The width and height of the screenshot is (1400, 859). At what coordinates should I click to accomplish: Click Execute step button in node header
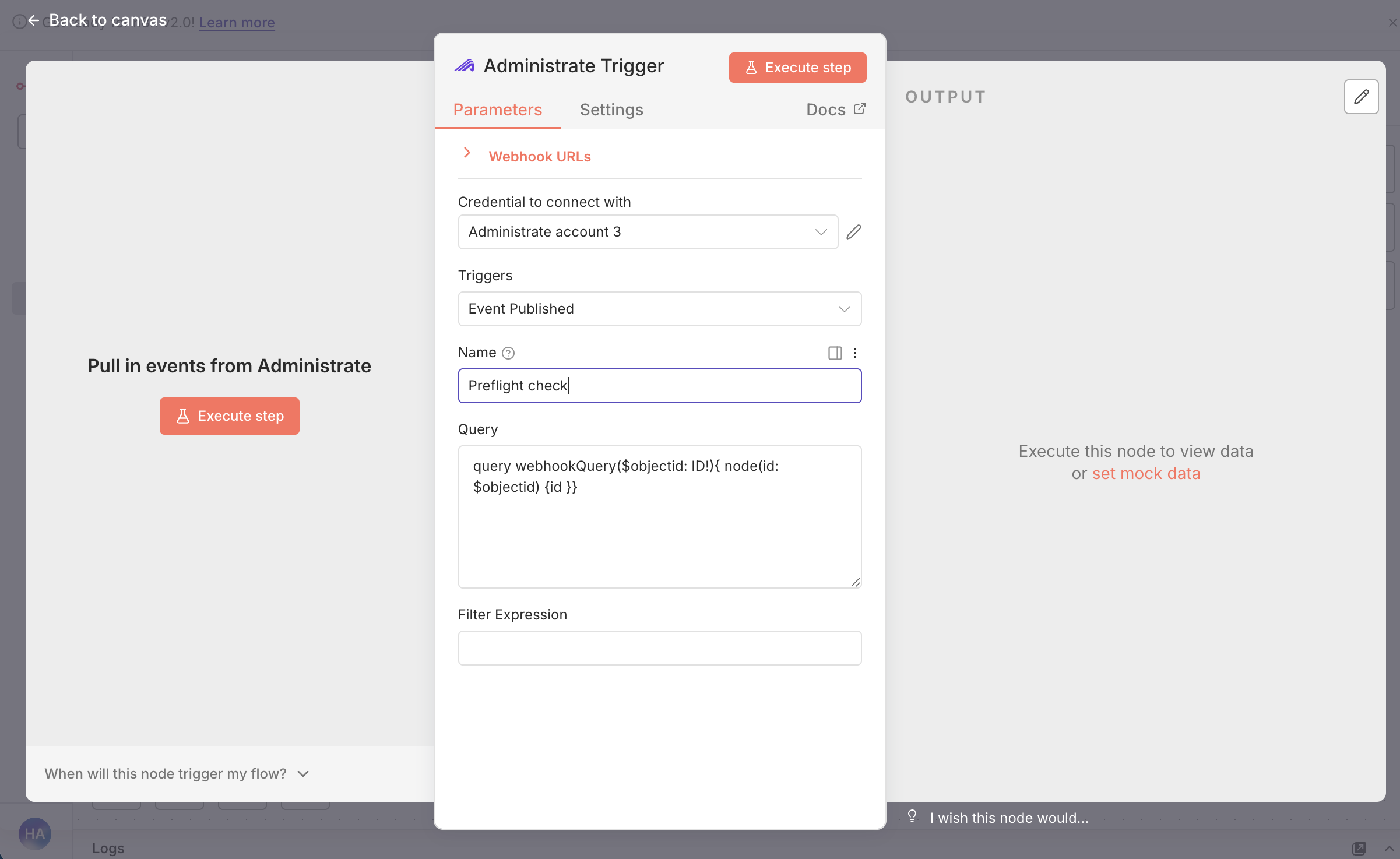click(x=797, y=68)
